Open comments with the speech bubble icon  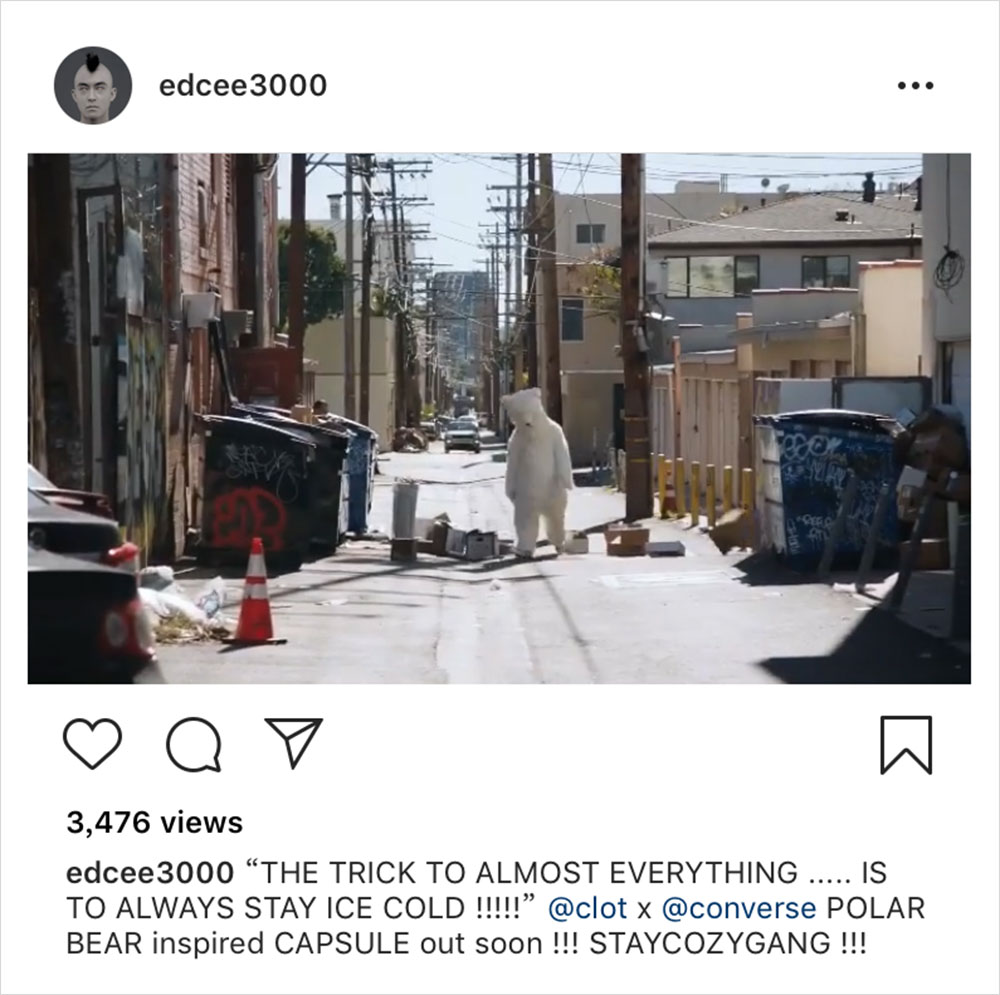click(194, 744)
